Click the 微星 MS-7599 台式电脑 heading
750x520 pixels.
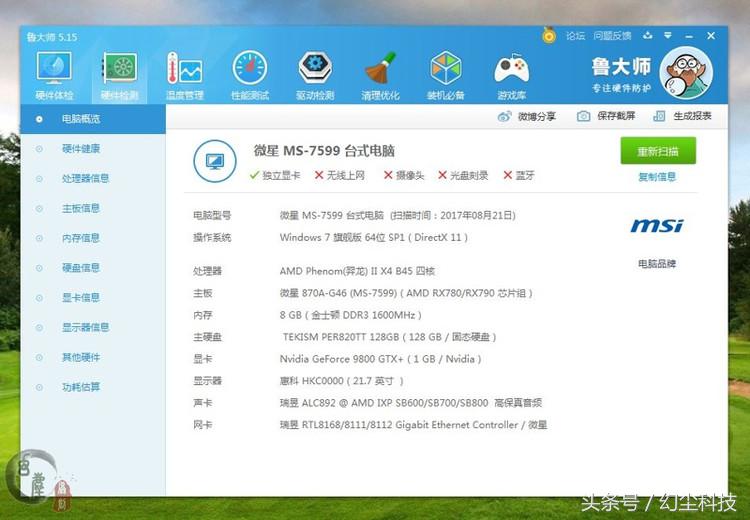324,151
